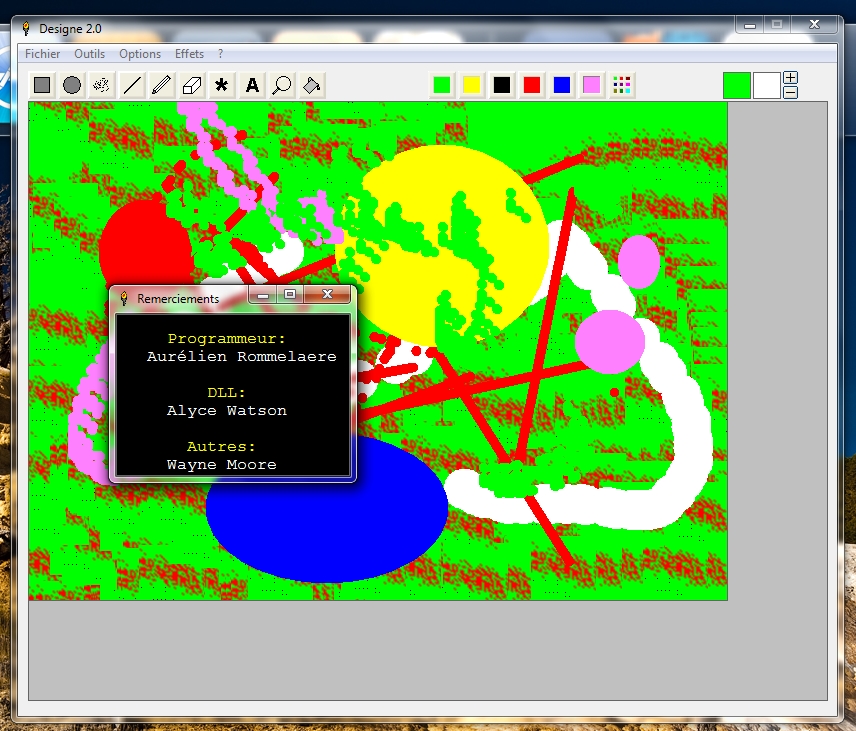856x731 pixels.
Task: Pick the yellow color swatch
Action: (472, 85)
